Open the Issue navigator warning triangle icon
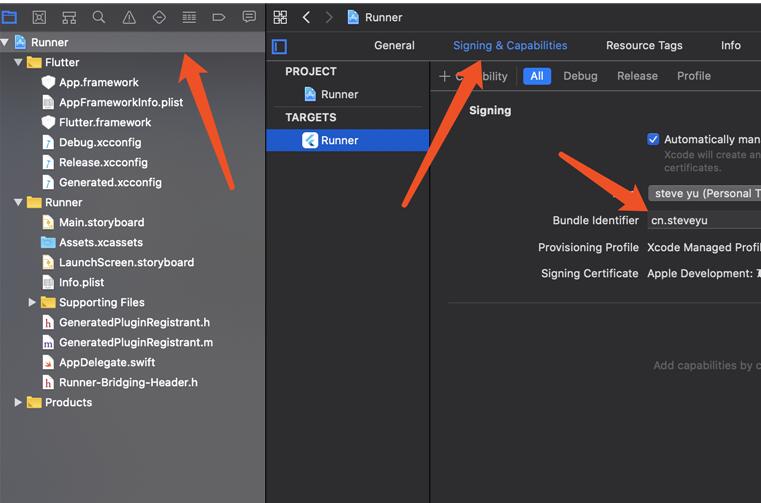The image size is (761, 503). point(129,17)
